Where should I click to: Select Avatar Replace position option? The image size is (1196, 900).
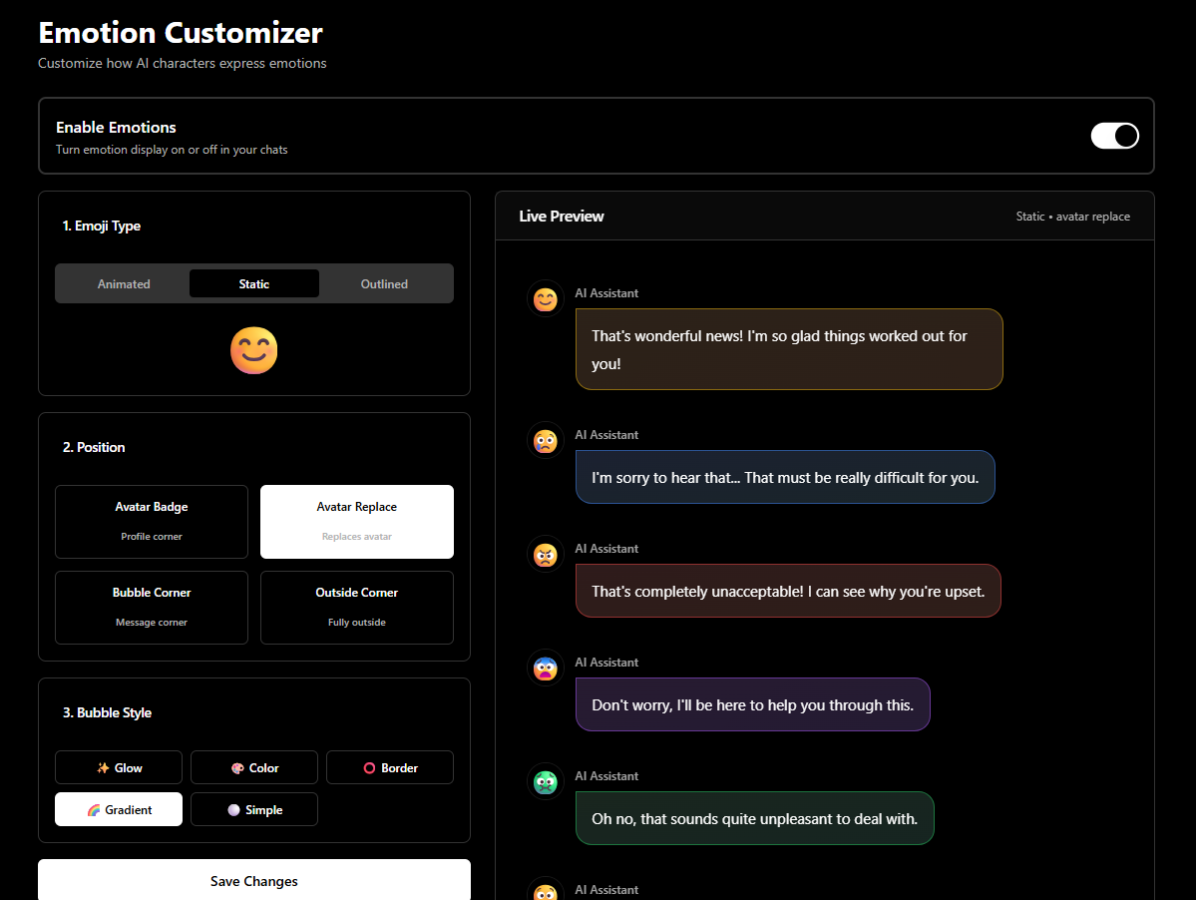pyautogui.click(x=357, y=521)
